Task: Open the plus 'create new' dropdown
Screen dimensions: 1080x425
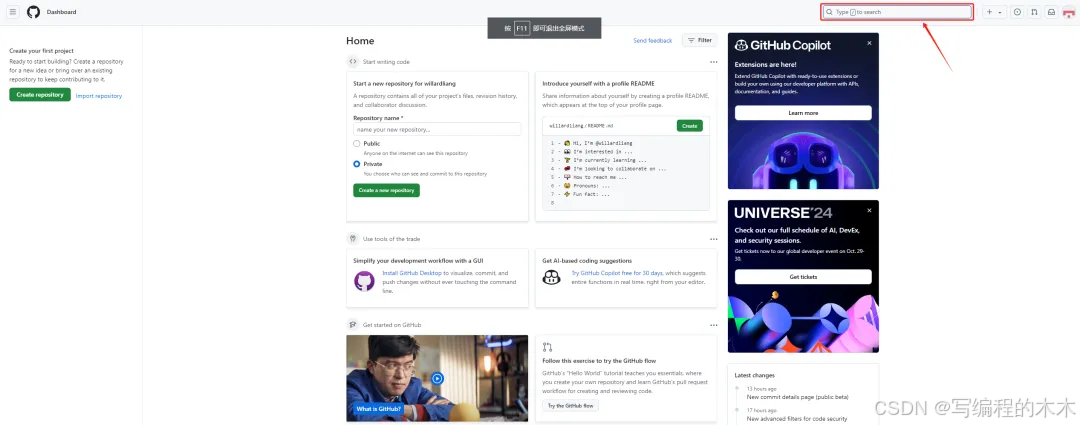Action: pos(993,12)
